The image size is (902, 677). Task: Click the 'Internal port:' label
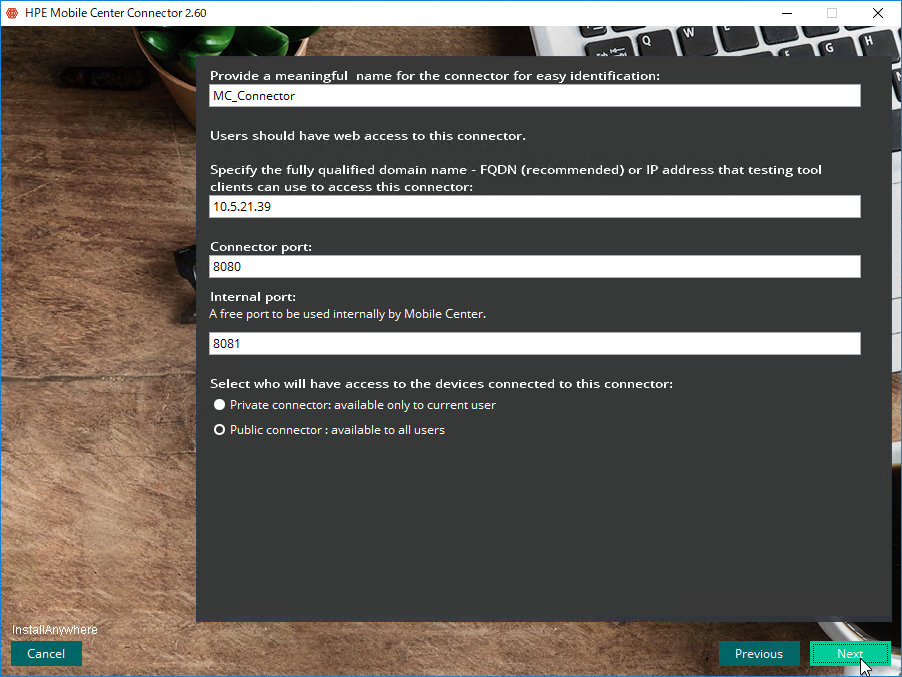[x=253, y=297]
